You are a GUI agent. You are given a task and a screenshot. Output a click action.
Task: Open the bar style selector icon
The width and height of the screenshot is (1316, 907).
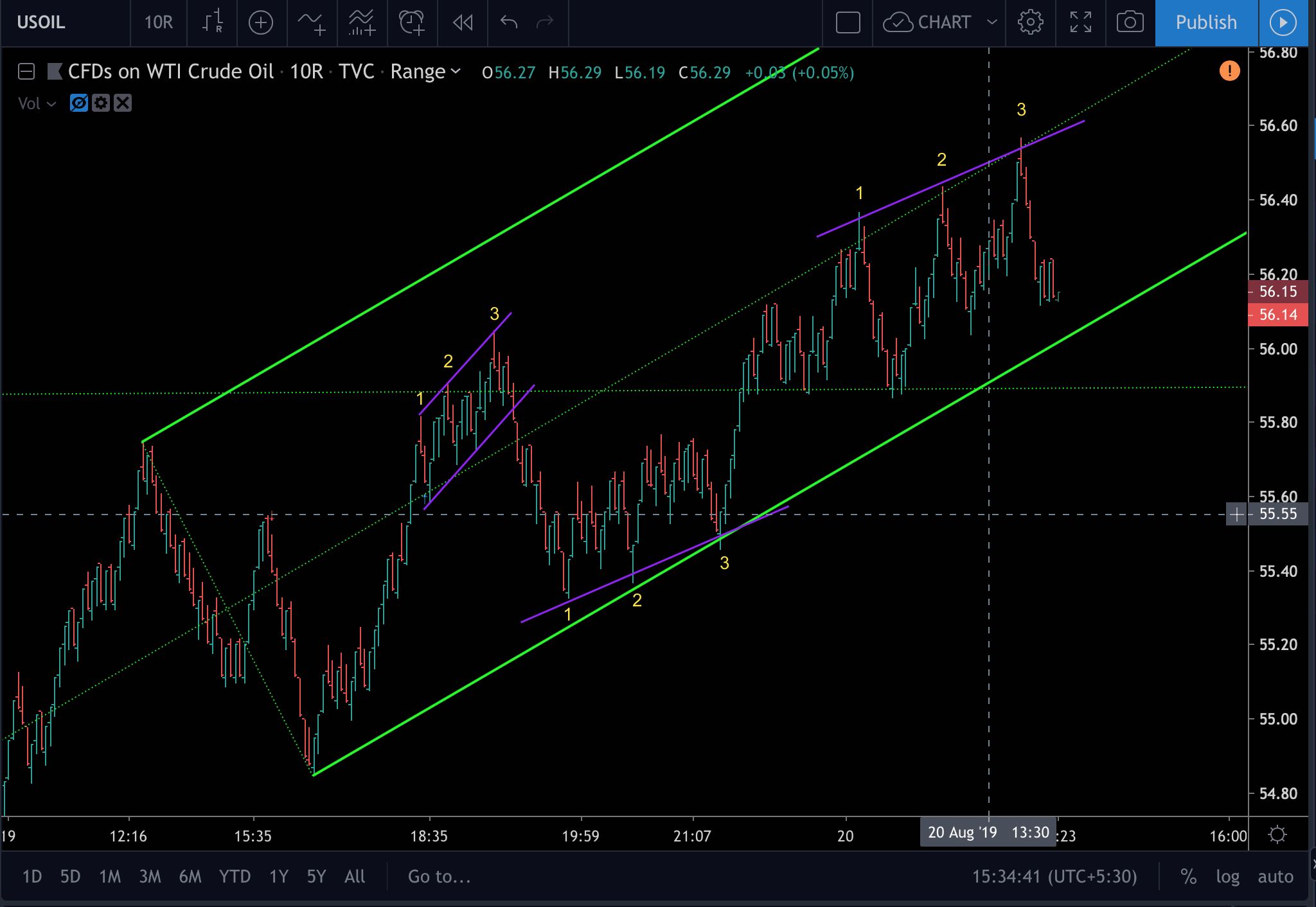pyautogui.click(x=212, y=22)
